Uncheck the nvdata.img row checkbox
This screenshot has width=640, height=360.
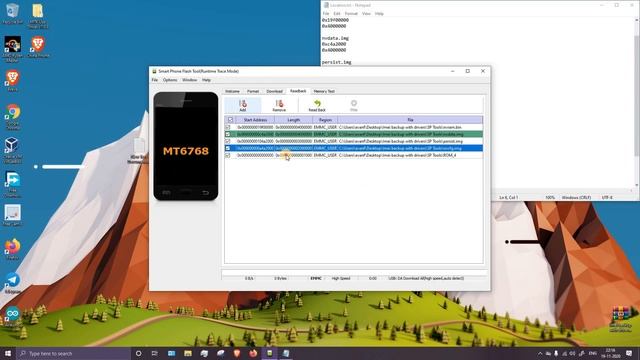coord(228,134)
